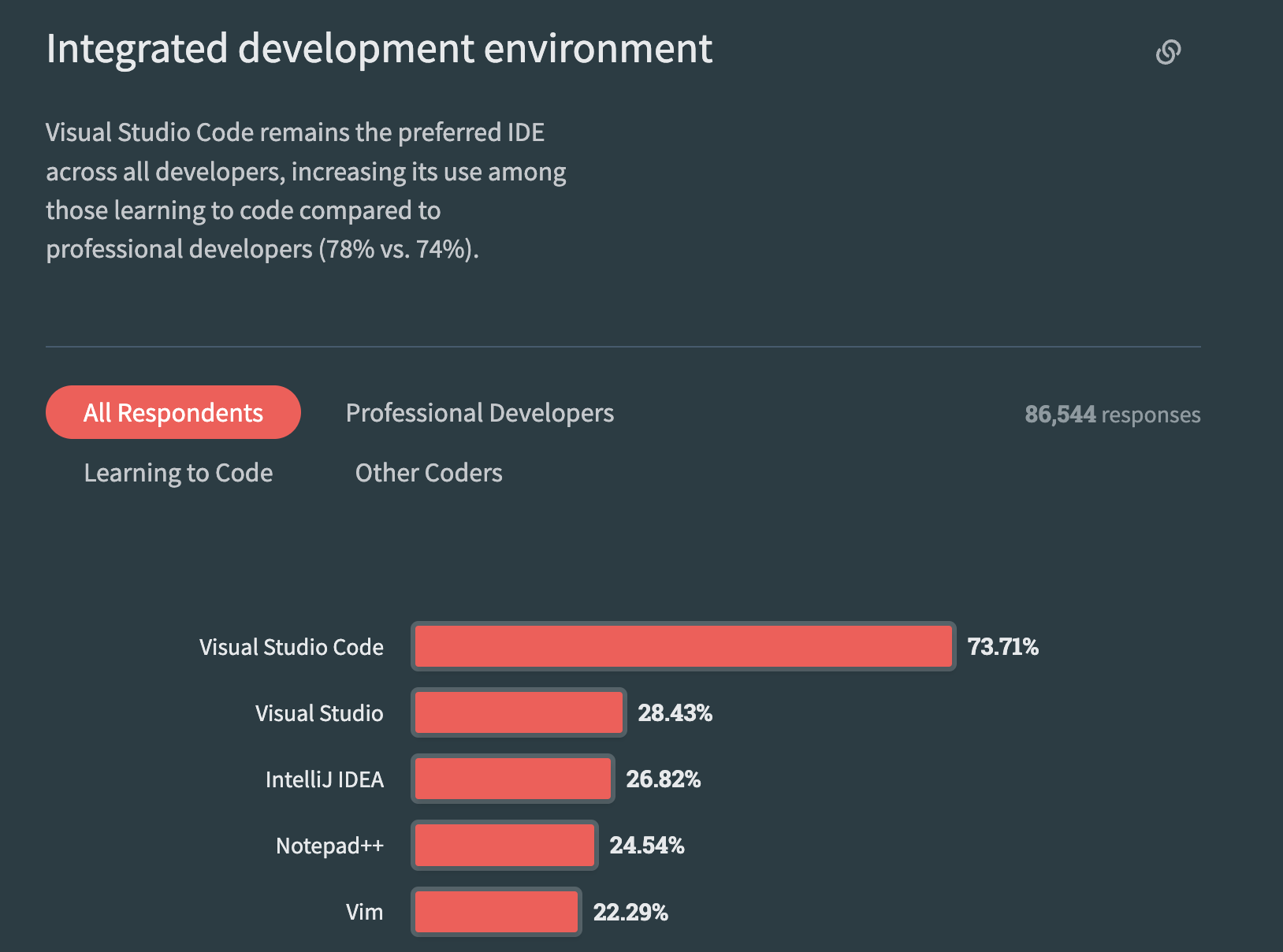Click the Visual Studio Code label text
The height and width of the screenshot is (952, 1283).
click(292, 647)
